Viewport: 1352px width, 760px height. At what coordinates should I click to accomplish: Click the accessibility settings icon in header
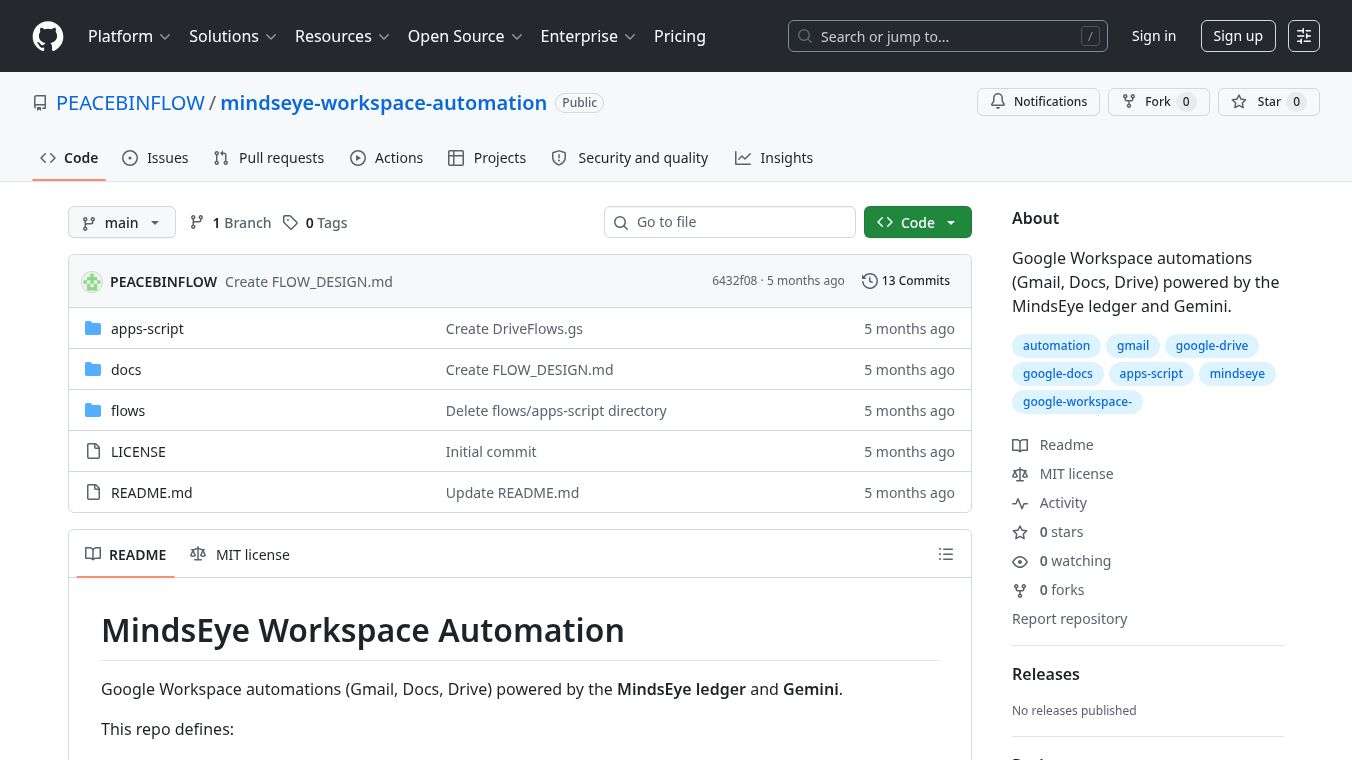point(1303,36)
